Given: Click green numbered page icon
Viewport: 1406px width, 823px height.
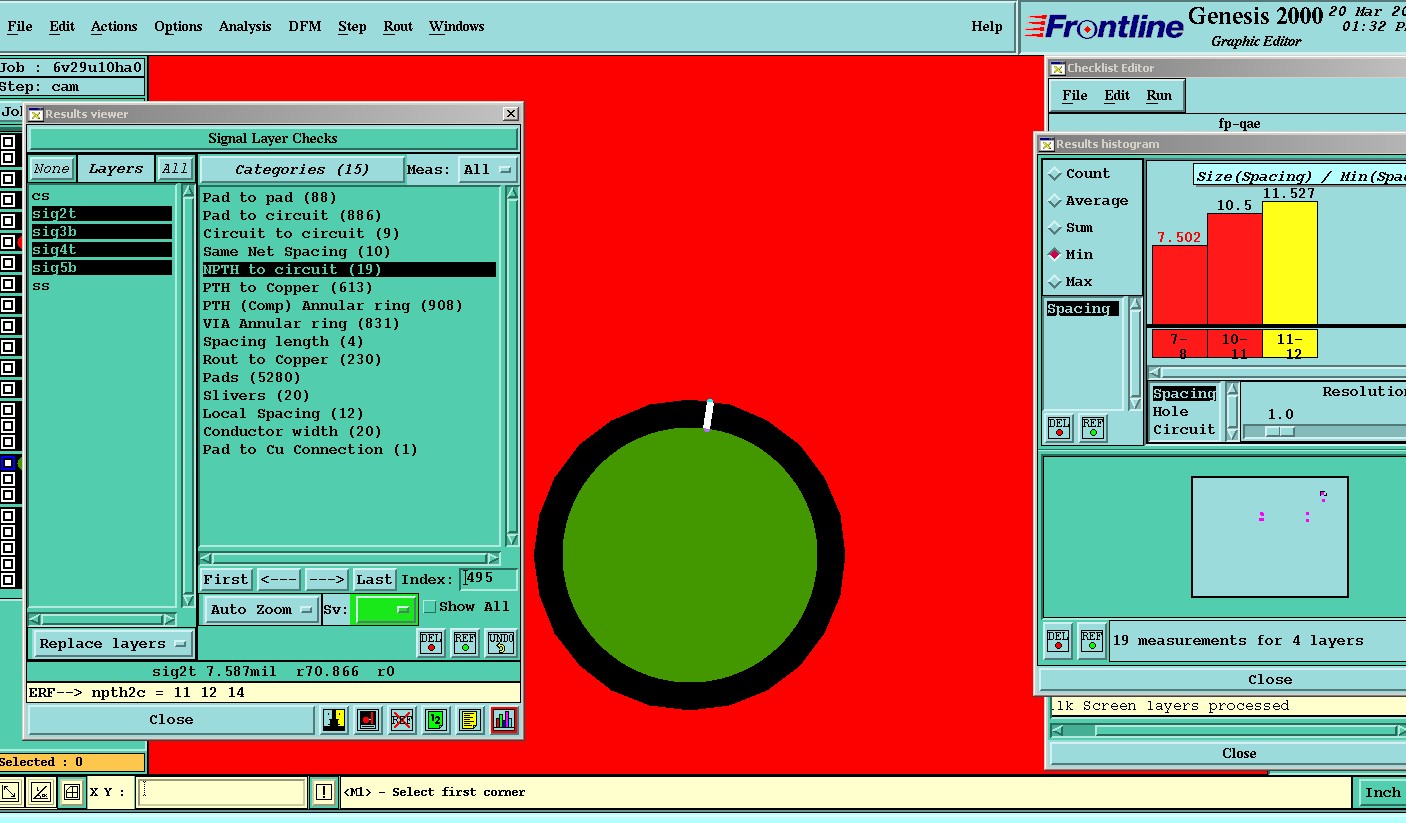Looking at the screenshot, I should pos(435,720).
